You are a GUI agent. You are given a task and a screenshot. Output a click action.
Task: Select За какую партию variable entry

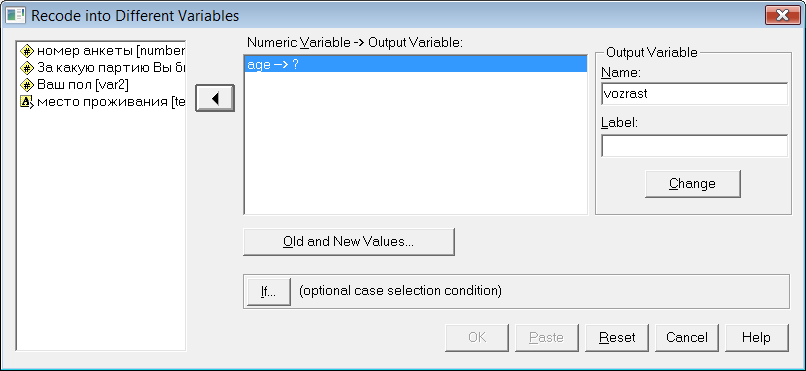click(101, 67)
